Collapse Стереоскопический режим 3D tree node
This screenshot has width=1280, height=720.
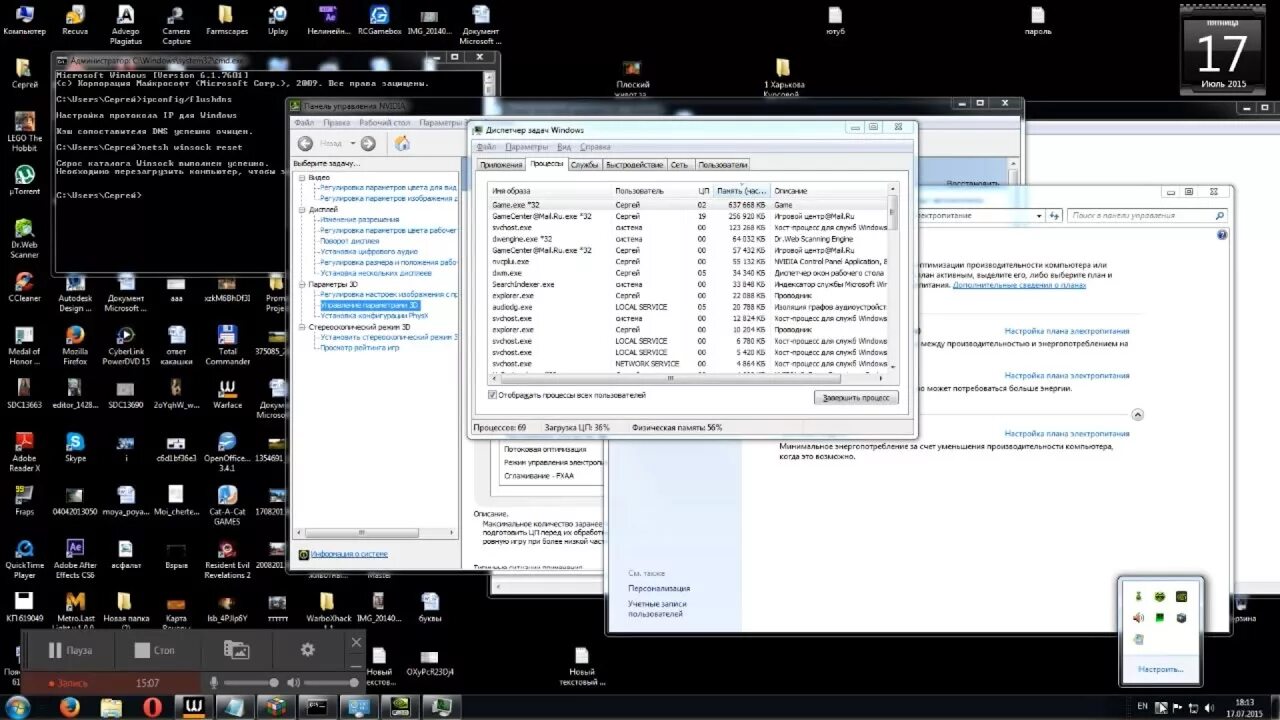(302, 326)
